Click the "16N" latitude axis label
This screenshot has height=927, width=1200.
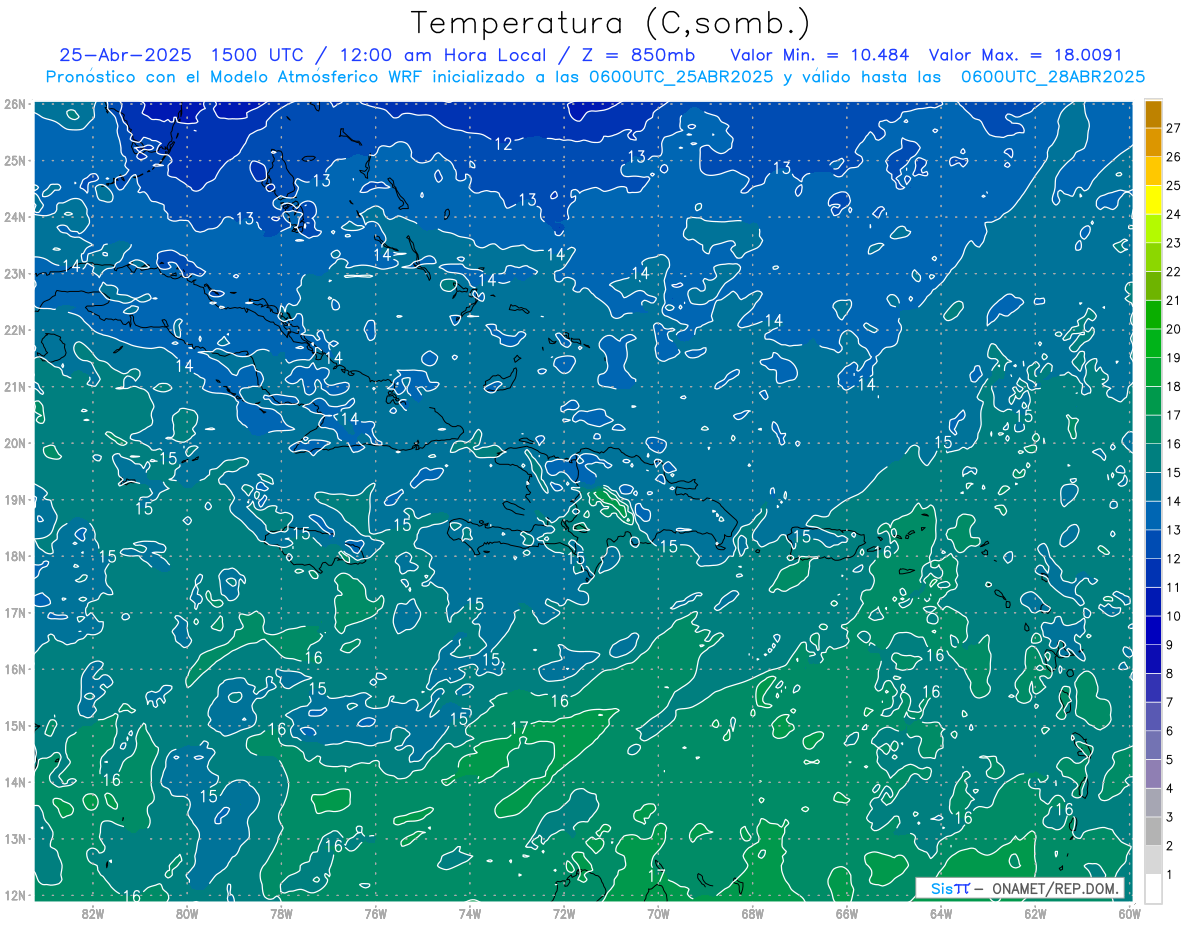click(15, 669)
